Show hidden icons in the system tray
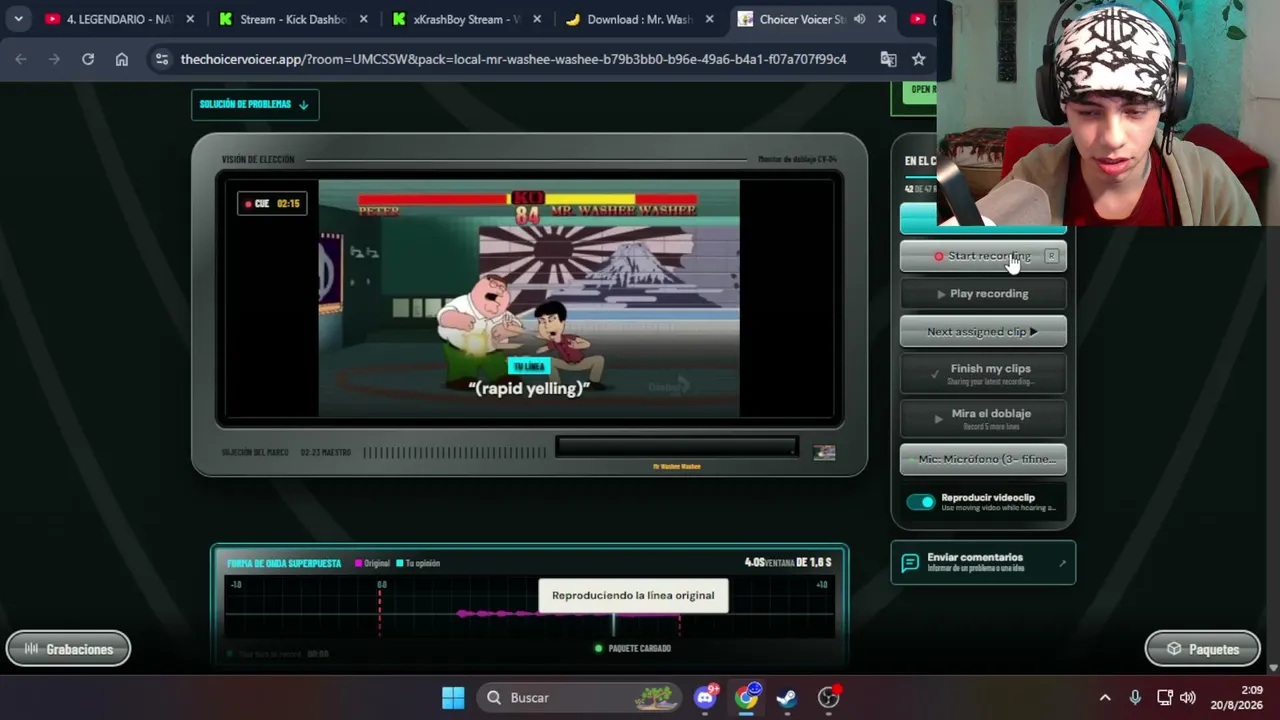 (x=1105, y=697)
